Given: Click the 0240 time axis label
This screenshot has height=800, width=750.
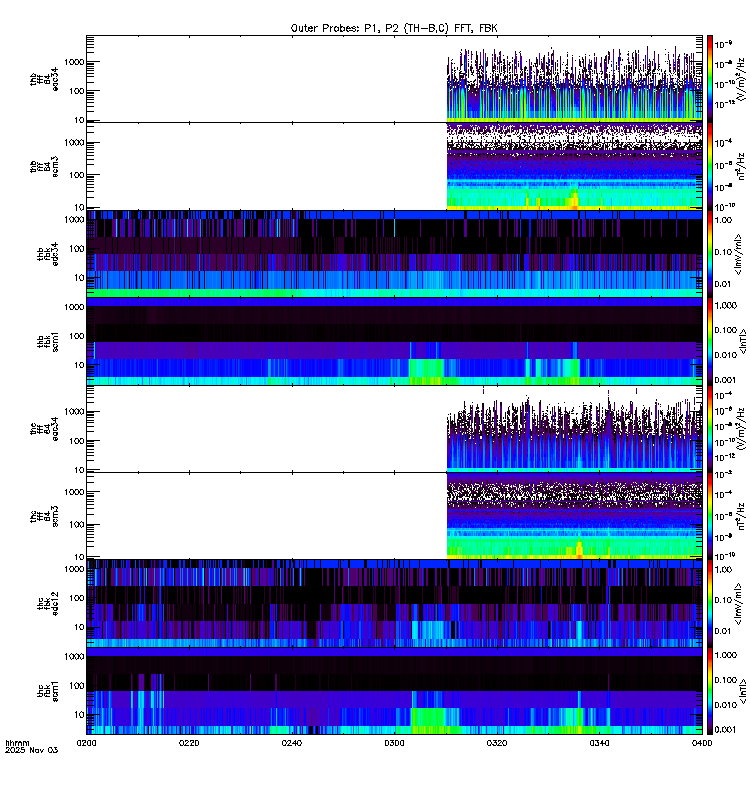Looking at the screenshot, I should tap(291, 743).
